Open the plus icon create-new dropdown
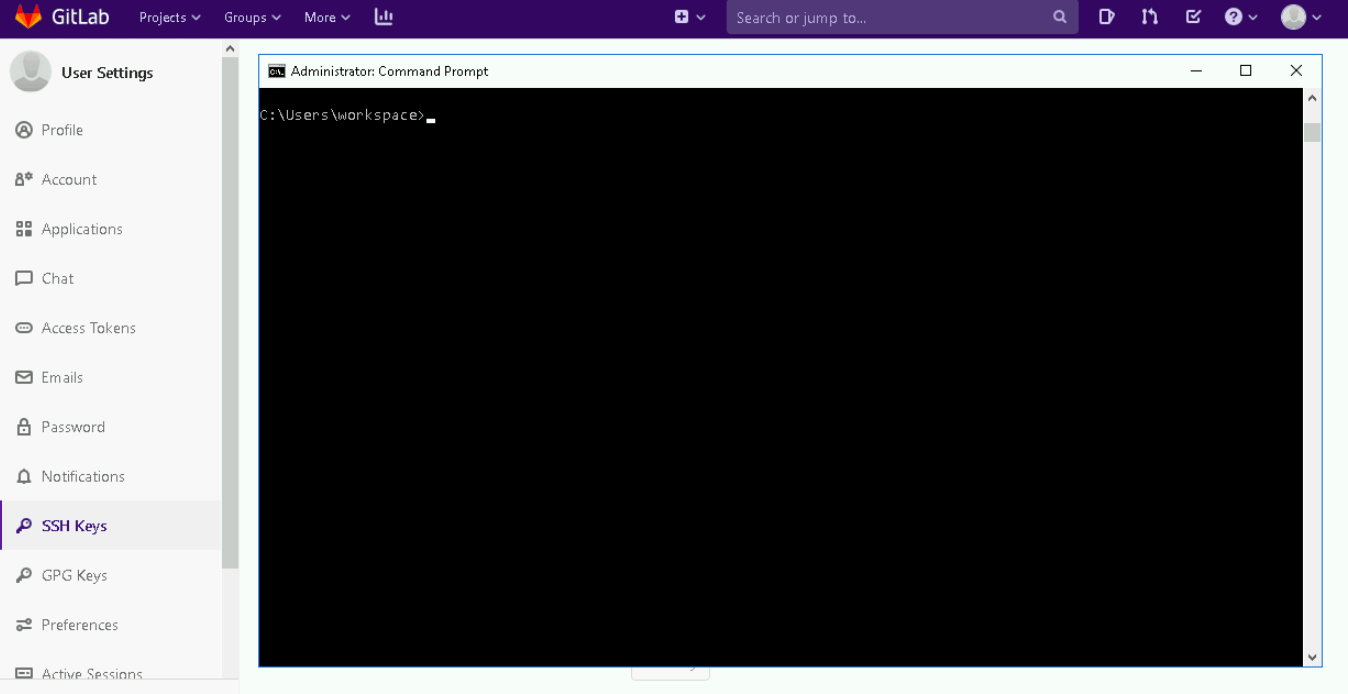The image size is (1348, 694). pos(689,17)
